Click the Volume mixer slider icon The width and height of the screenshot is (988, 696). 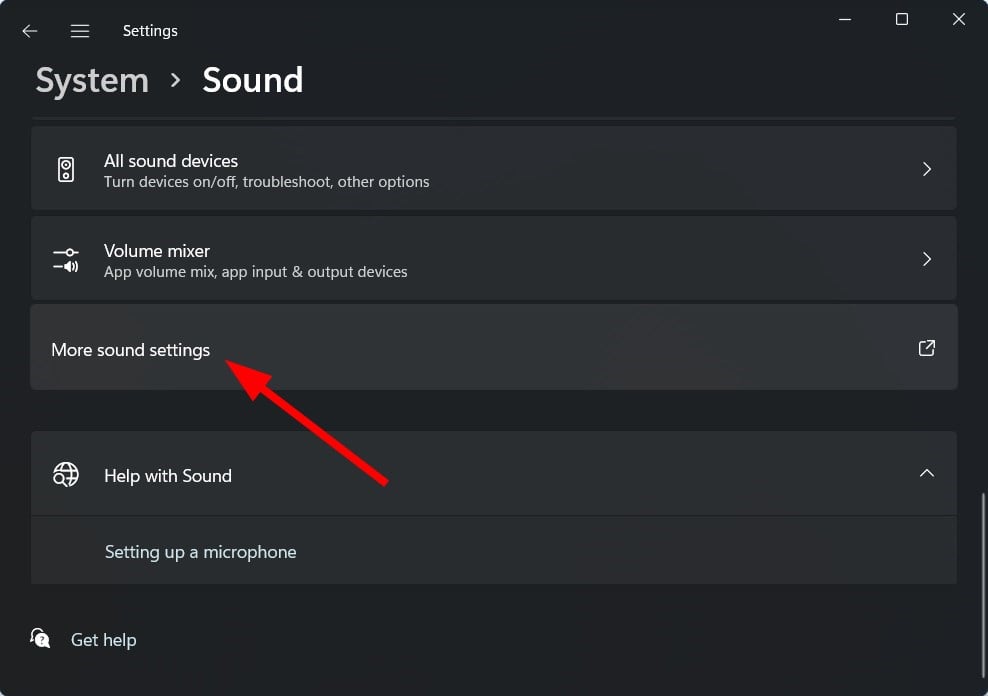pyautogui.click(x=66, y=260)
